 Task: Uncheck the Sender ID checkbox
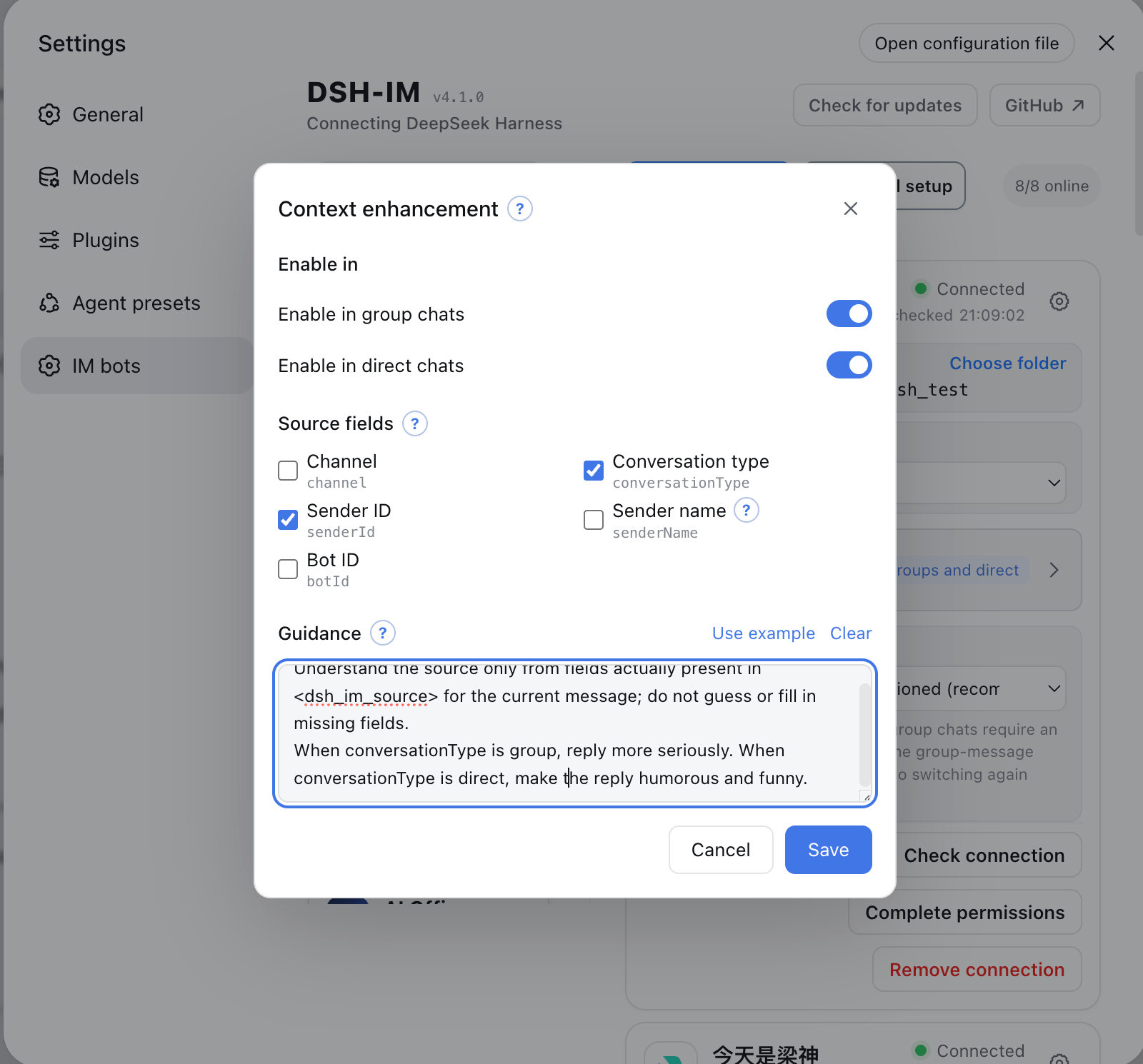(x=288, y=520)
